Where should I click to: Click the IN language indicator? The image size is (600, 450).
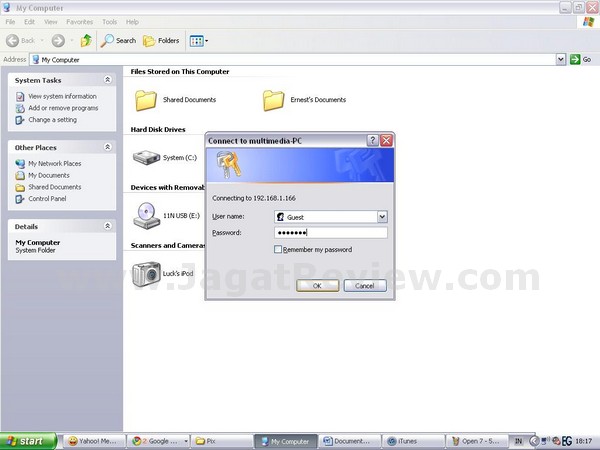coord(518,441)
